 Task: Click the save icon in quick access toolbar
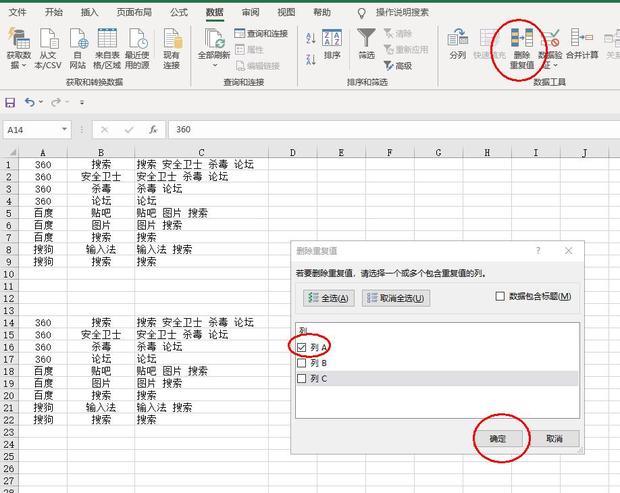10,103
